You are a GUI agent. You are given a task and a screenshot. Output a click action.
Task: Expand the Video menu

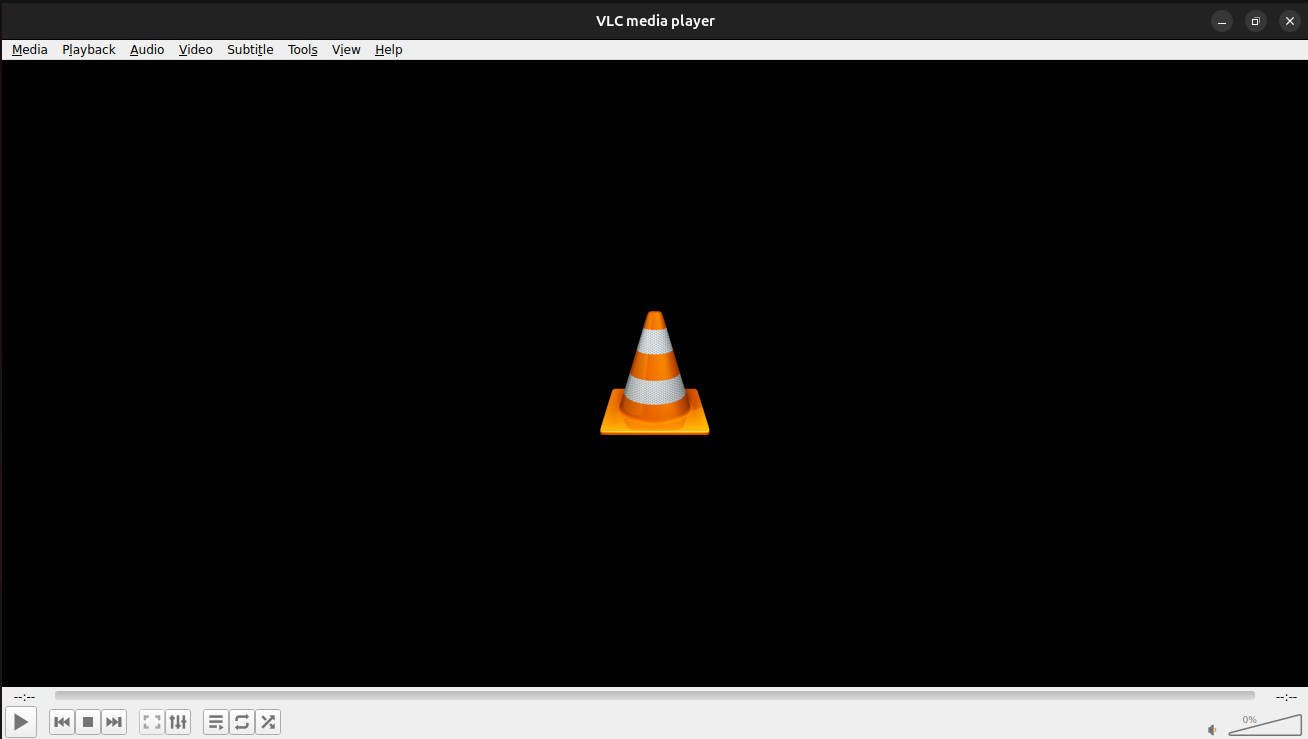pyautogui.click(x=196, y=50)
